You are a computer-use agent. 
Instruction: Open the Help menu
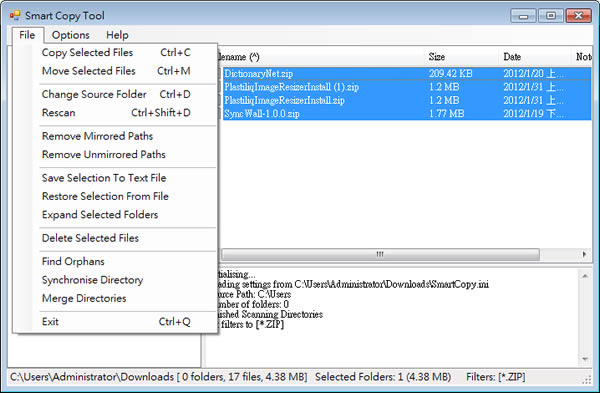click(x=117, y=35)
